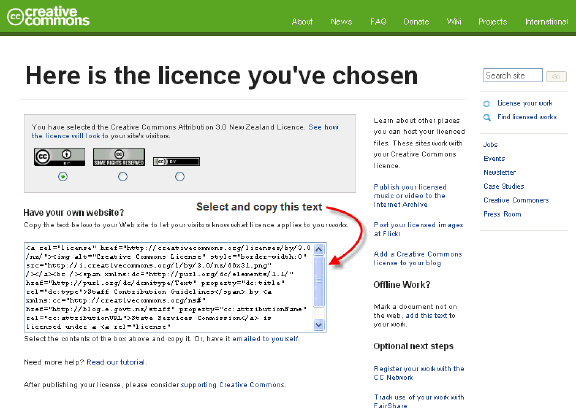
Task: Open the Press Room link
Action: (x=502, y=214)
